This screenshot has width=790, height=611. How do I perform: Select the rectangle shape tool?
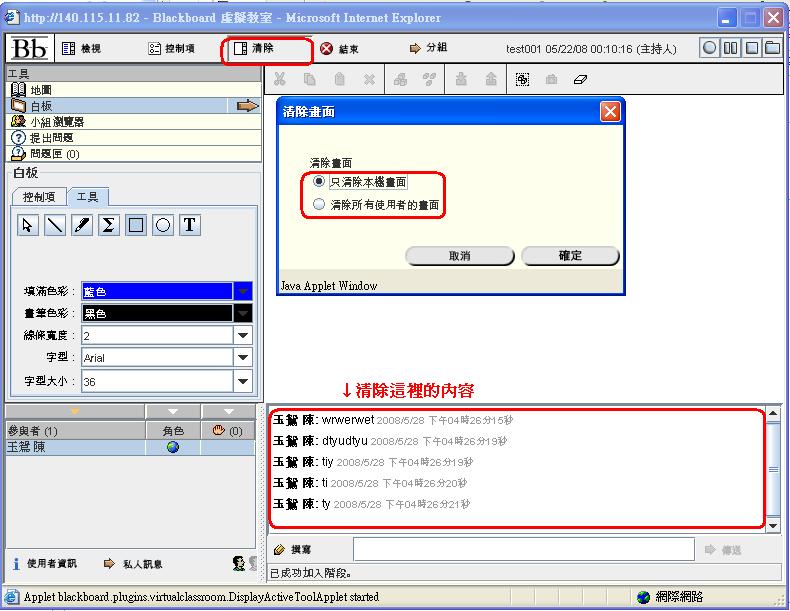click(x=136, y=225)
